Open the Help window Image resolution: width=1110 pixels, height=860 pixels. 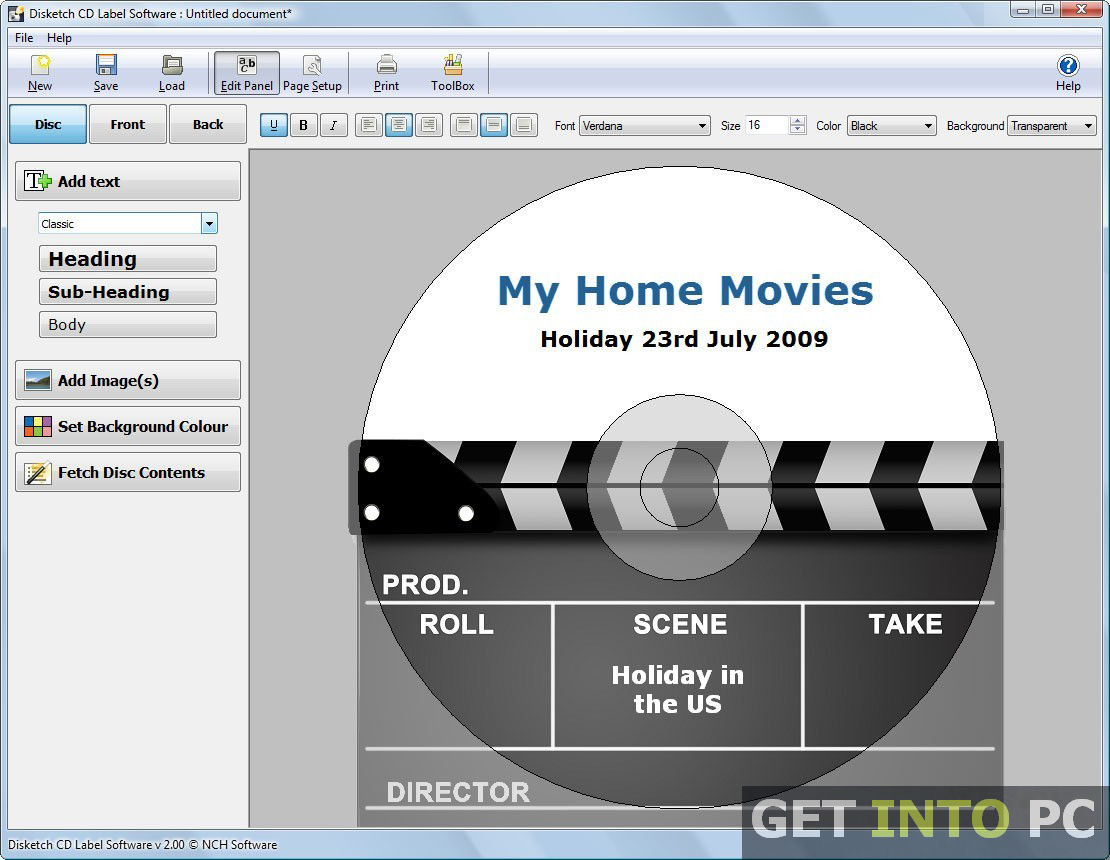pyautogui.click(x=1068, y=72)
